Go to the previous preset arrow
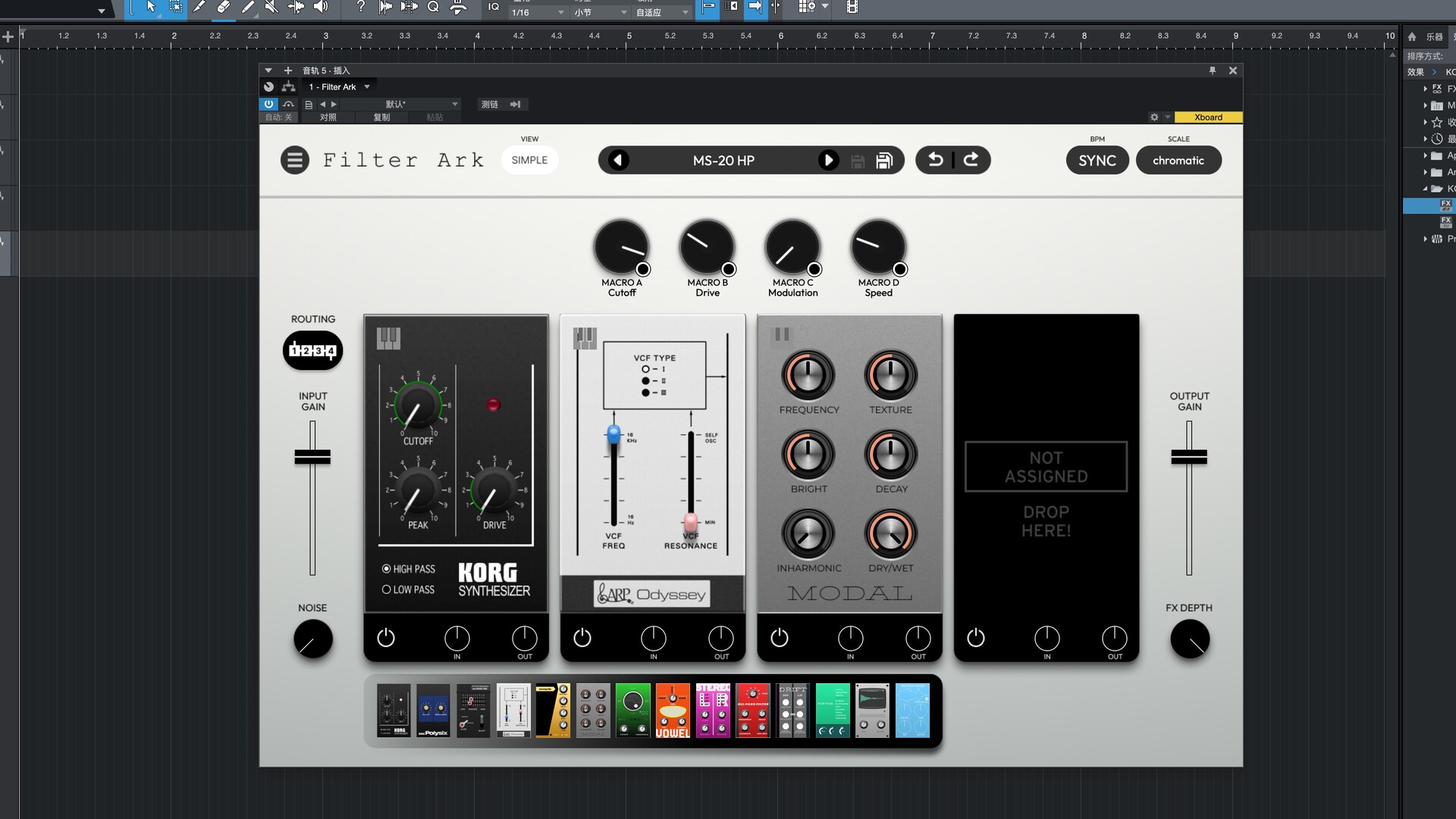Image resolution: width=1456 pixels, height=819 pixels. [618, 160]
